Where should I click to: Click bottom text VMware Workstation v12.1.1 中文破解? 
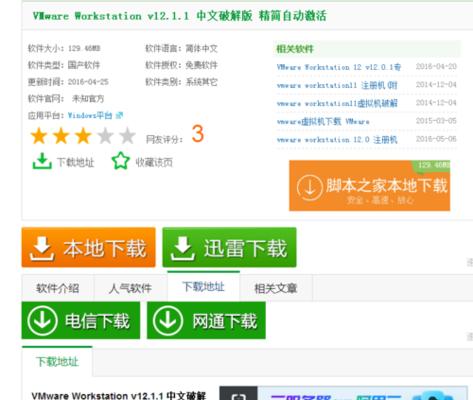click(119, 396)
